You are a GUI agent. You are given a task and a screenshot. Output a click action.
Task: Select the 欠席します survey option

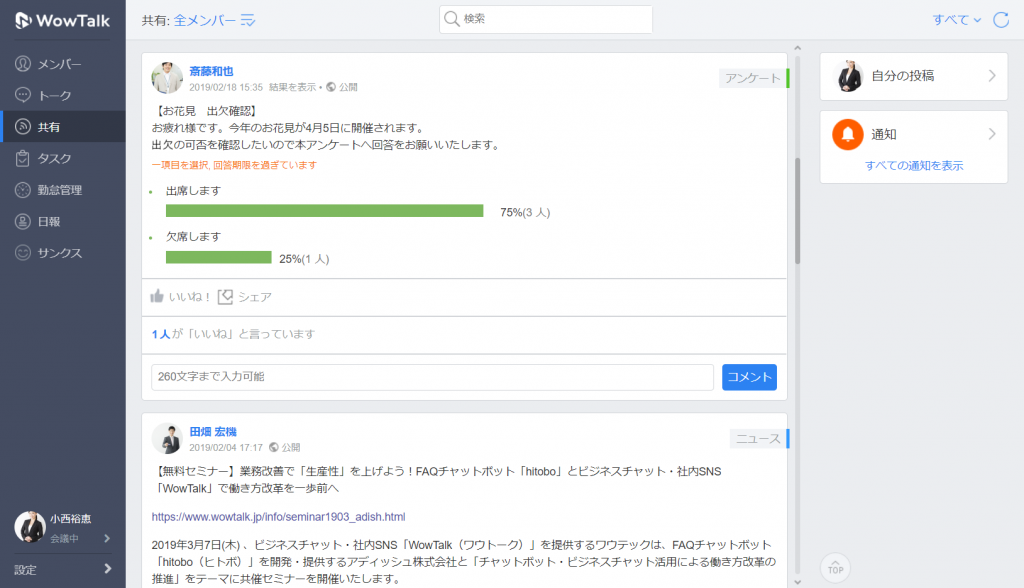click(193, 237)
